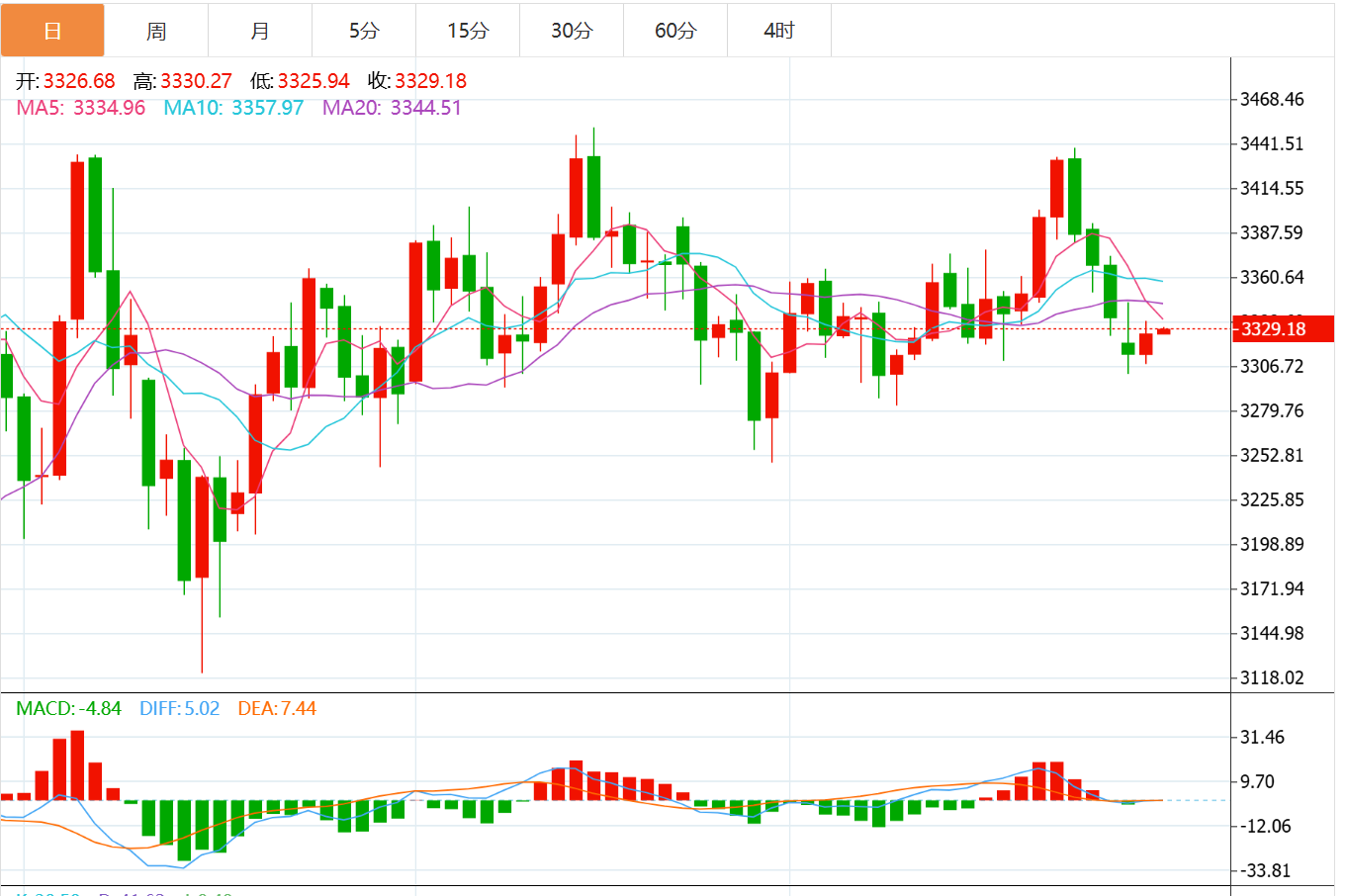Switch chart to 5分 interval
Screen dimensions: 1347x896
(364, 31)
